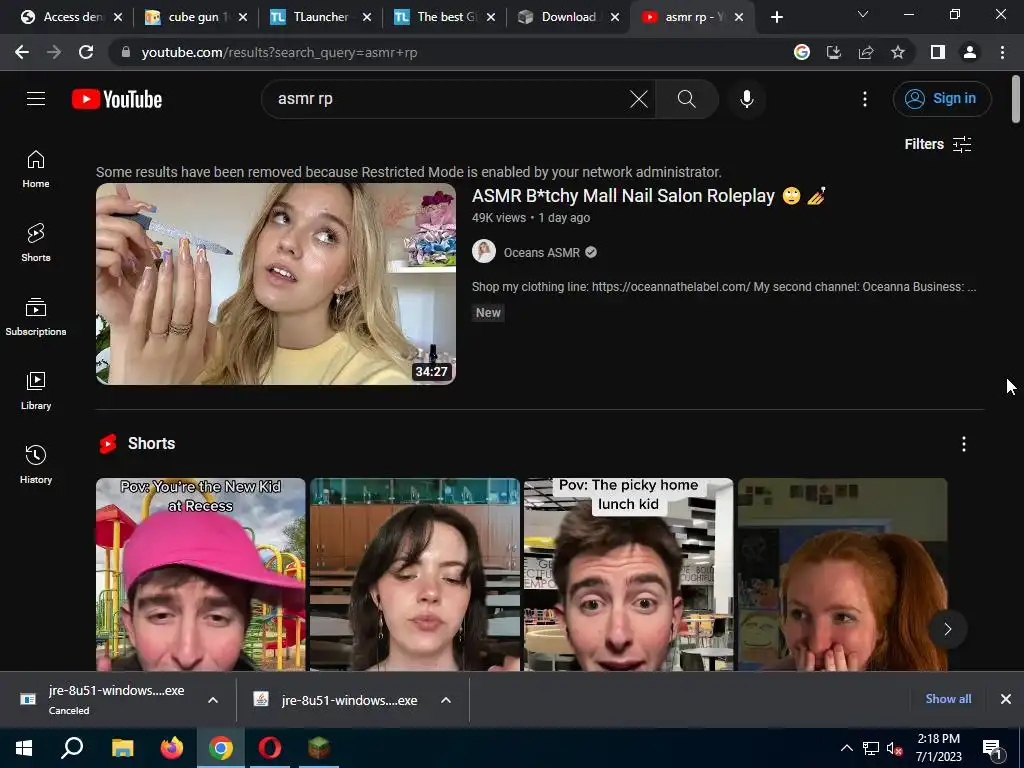Screen dimensions: 1024x768
Task: Open Minecraft from taskbar
Action: click(x=319, y=748)
